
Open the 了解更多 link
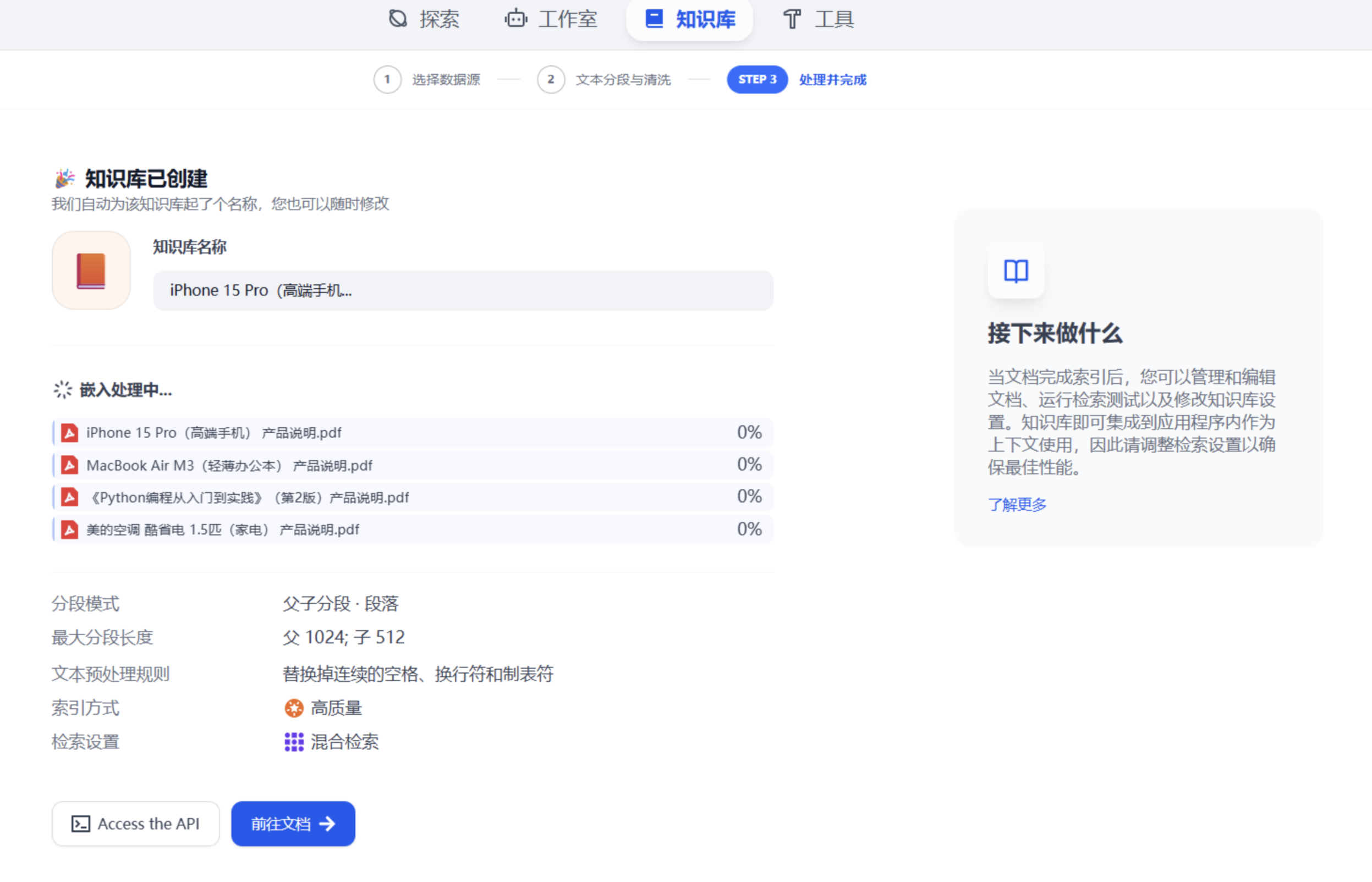pyautogui.click(x=1017, y=505)
